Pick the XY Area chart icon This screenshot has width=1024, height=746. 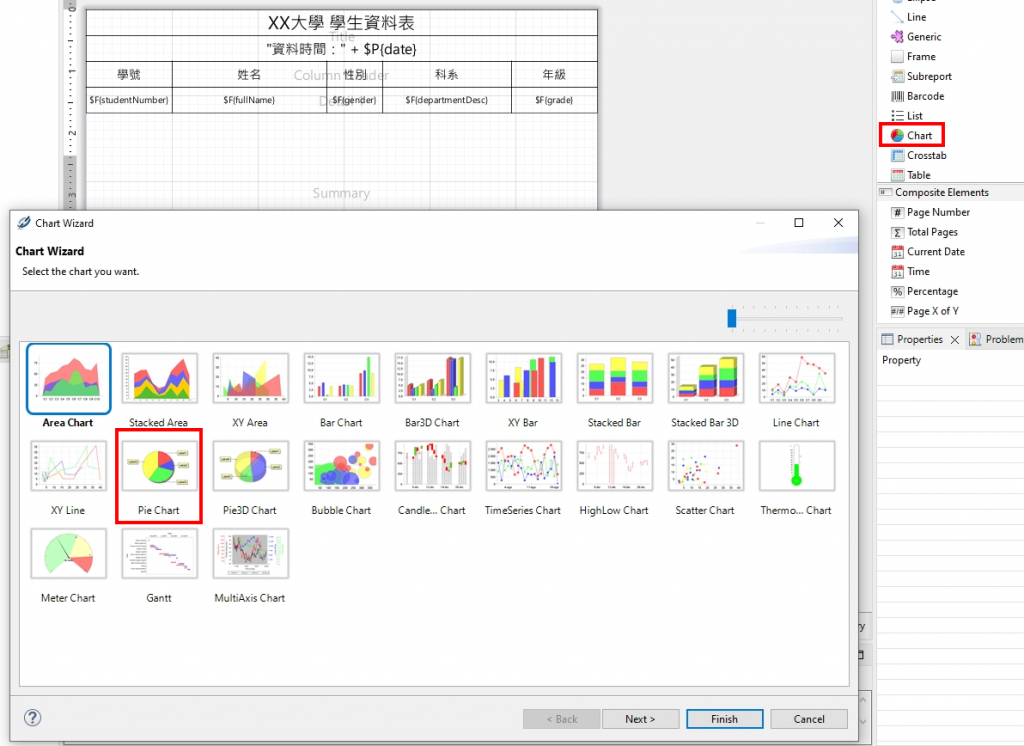[x=251, y=378]
